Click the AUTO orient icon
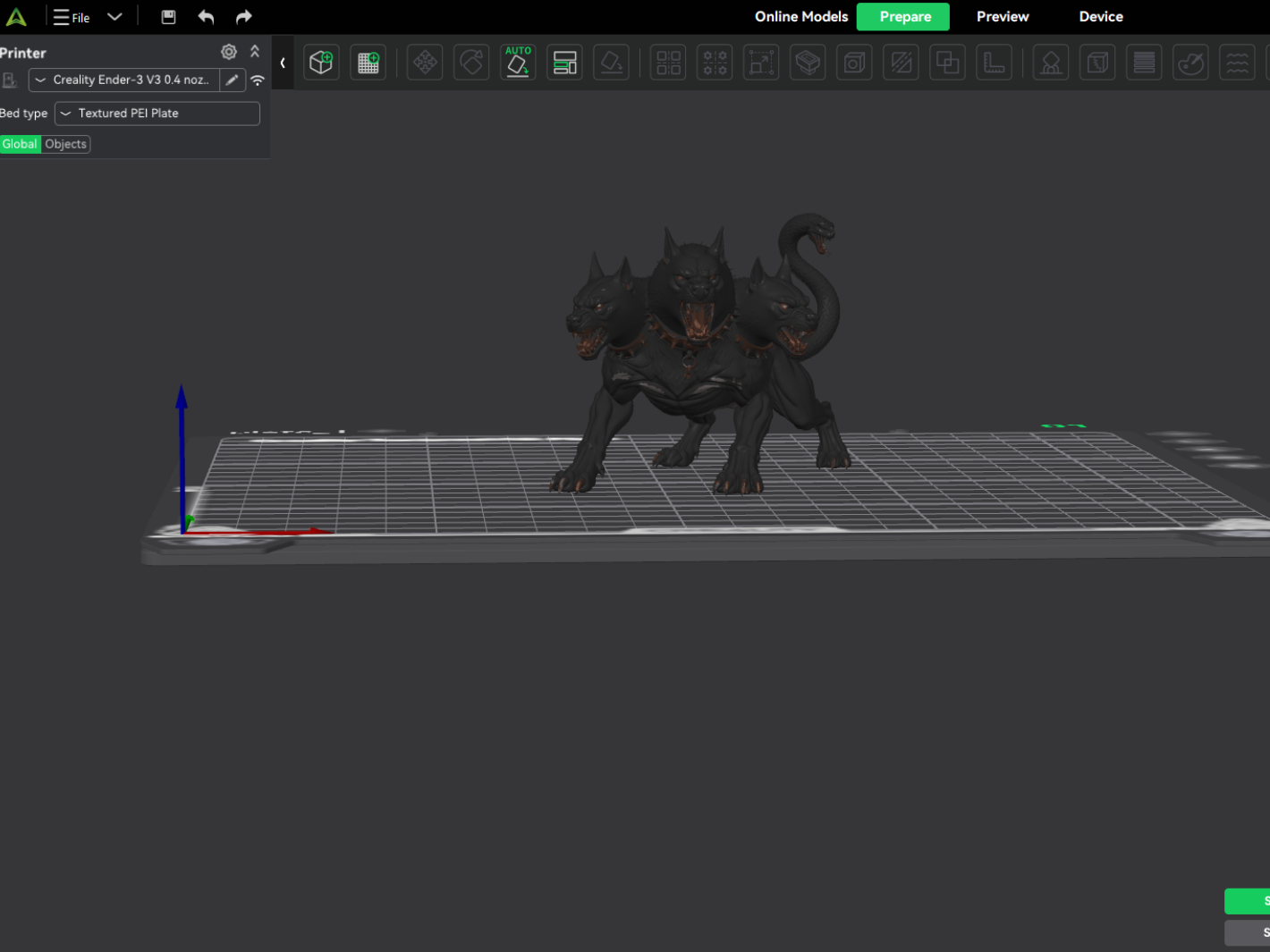1270x952 pixels. (x=518, y=63)
